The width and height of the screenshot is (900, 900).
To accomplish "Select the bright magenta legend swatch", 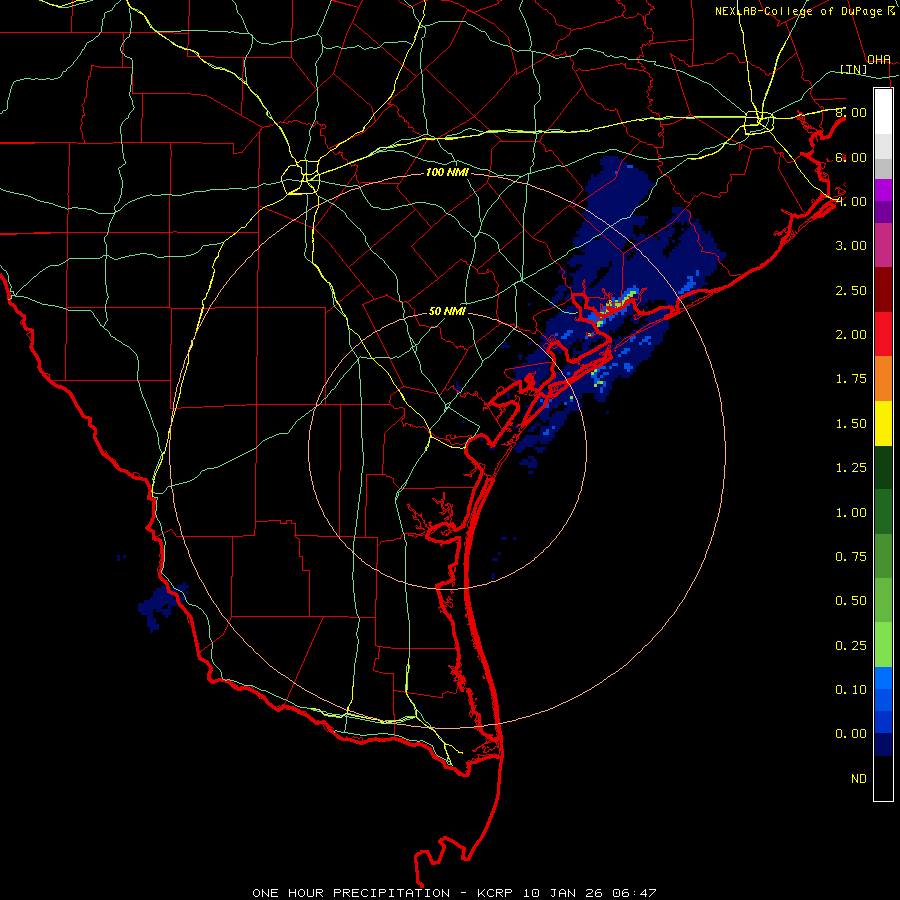I will (x=883, y=190).
